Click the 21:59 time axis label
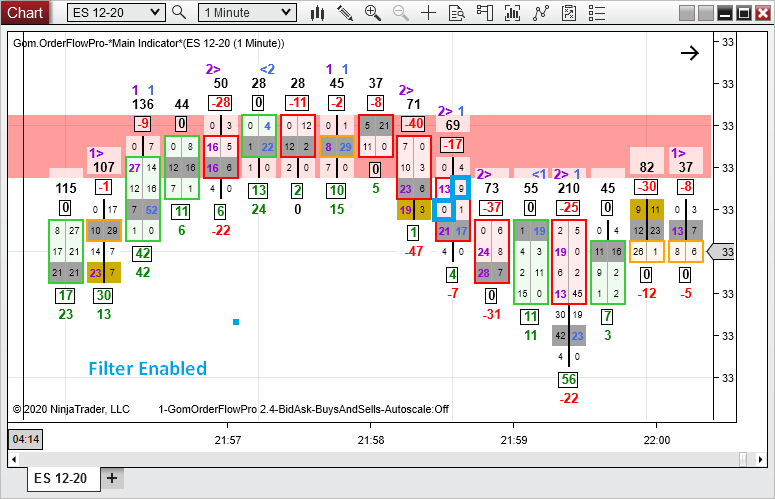 click(x=514, y=440)
